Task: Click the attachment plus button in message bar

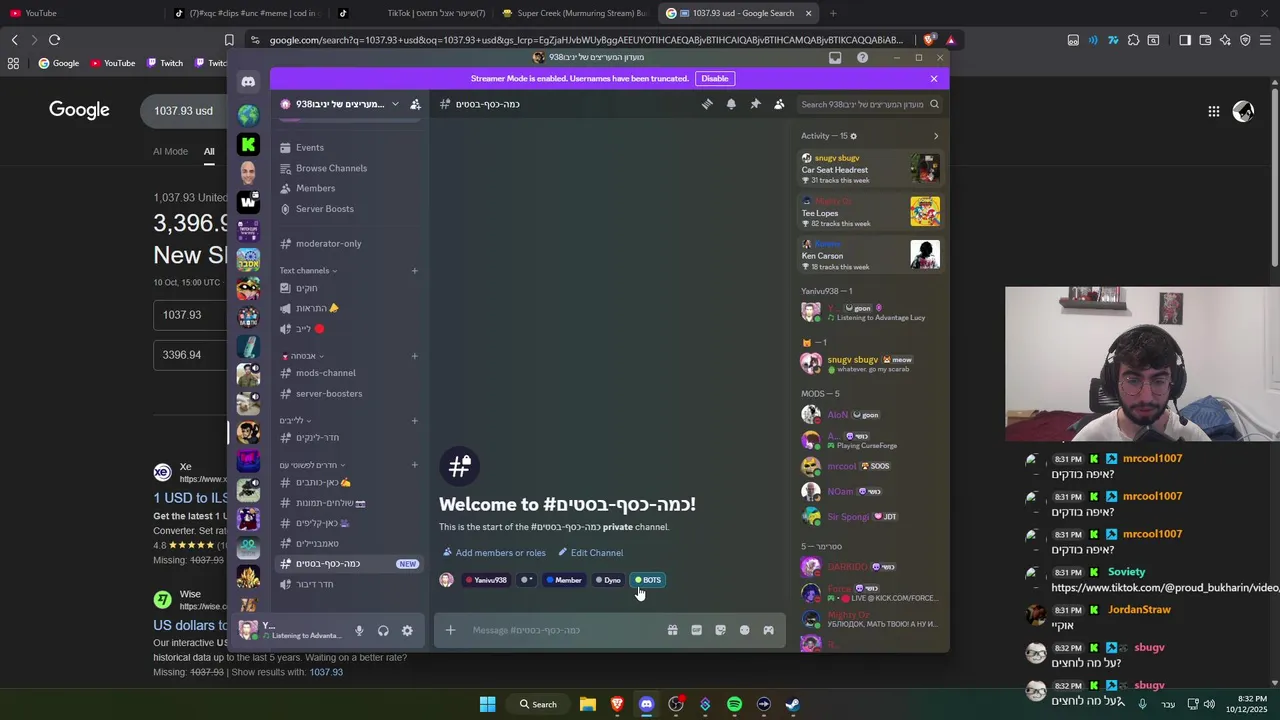Action: tap(450, 630)
